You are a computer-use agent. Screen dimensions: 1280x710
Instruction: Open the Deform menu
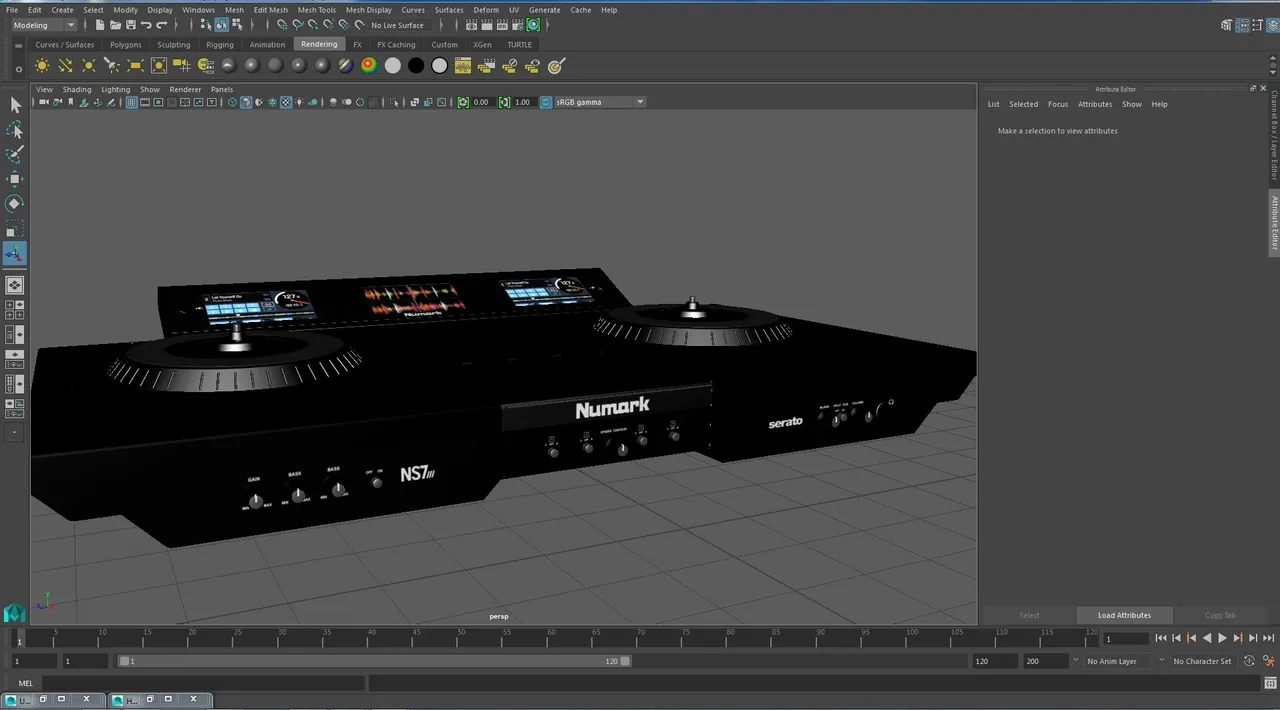click(x=486, y=10)
